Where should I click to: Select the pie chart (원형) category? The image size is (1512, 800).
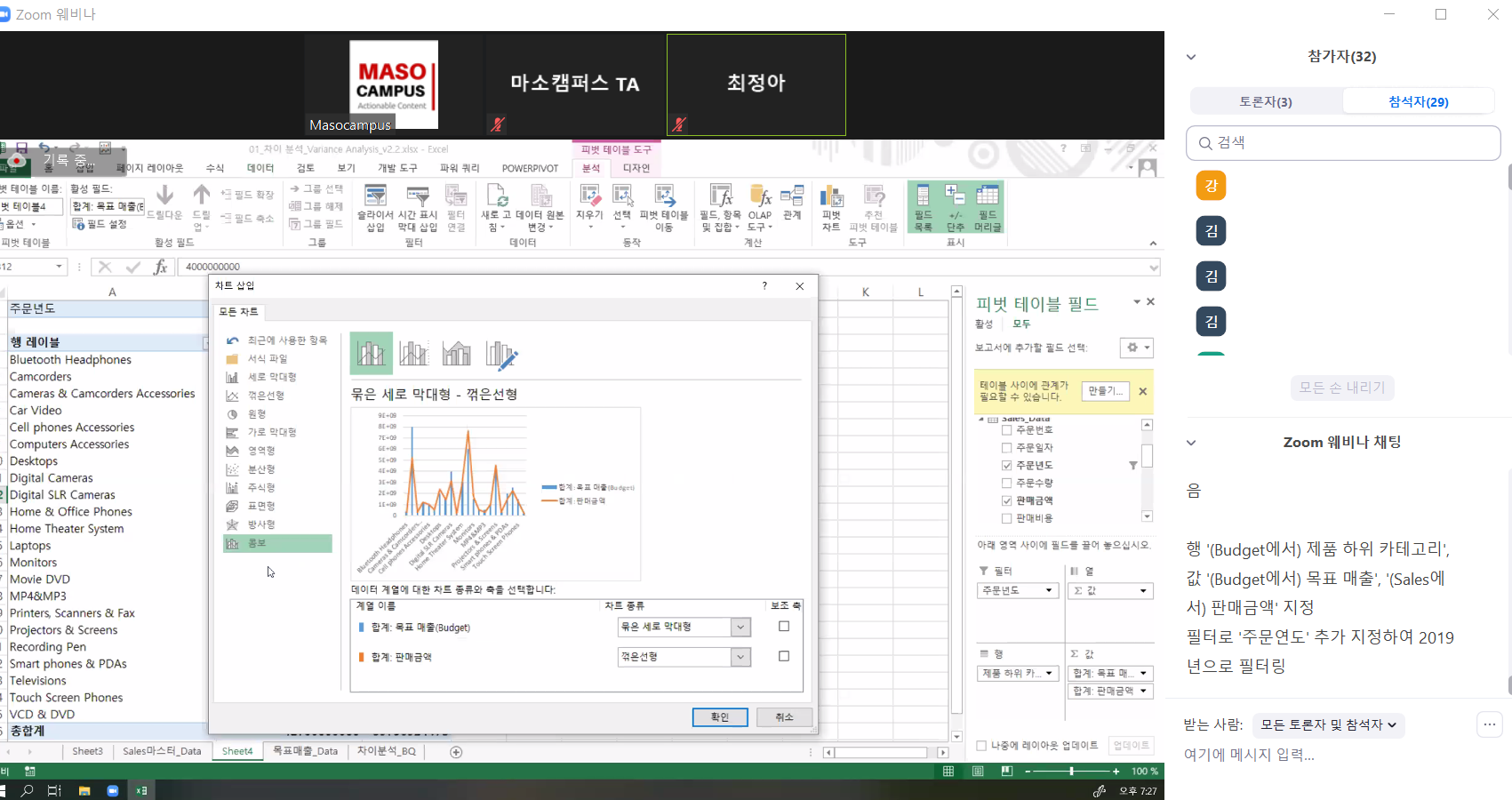[256, 414]
